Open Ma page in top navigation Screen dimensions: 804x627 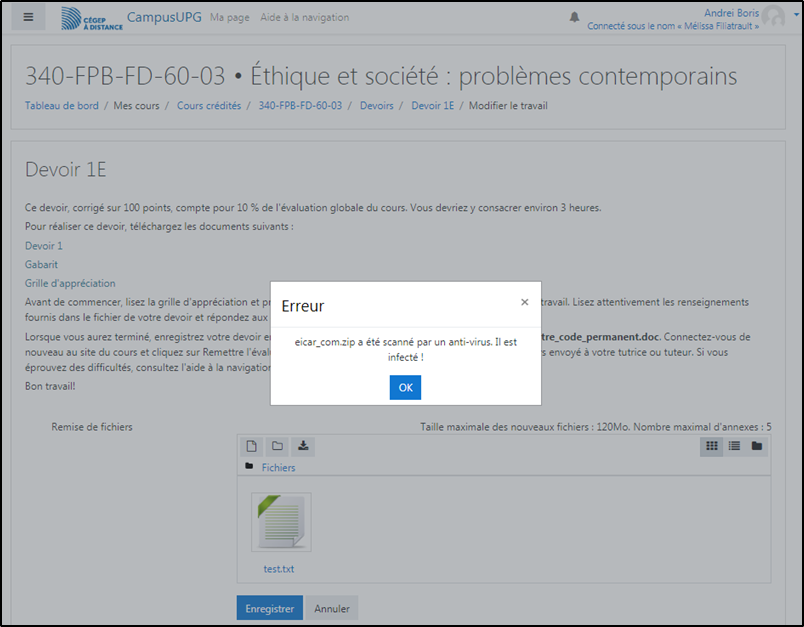pyautogui.click(x=229, y=18)
